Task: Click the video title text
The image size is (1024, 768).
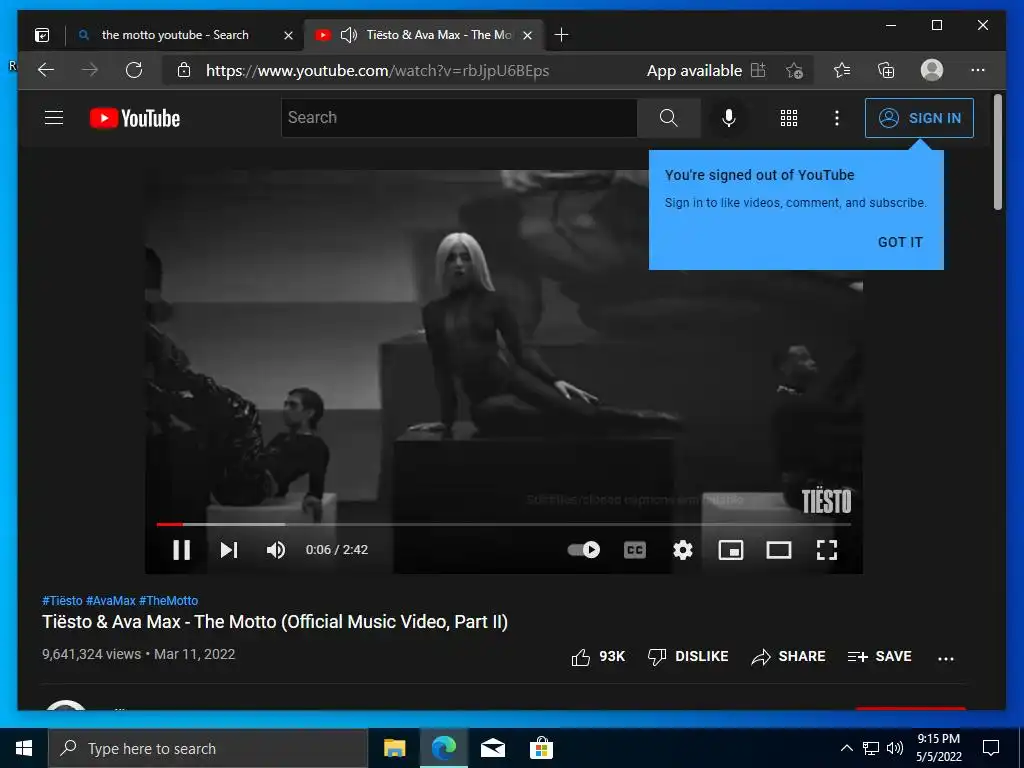Action: point(274,622)
